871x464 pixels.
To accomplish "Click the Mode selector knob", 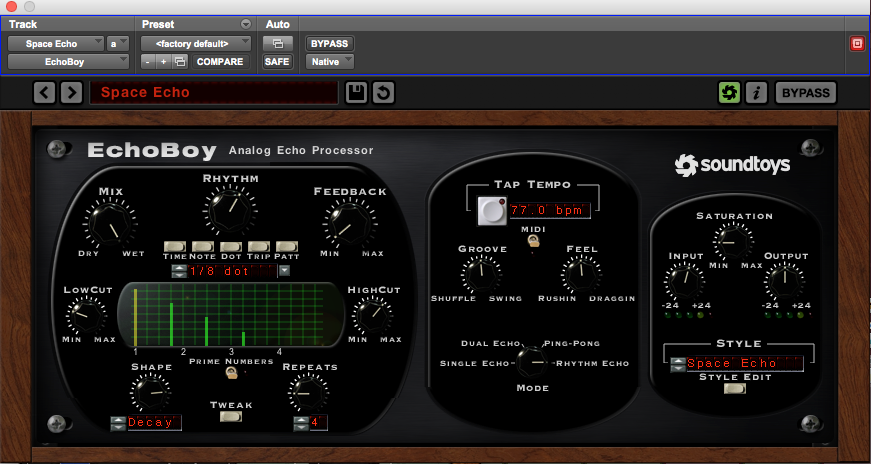I will (x=532, y=362).
